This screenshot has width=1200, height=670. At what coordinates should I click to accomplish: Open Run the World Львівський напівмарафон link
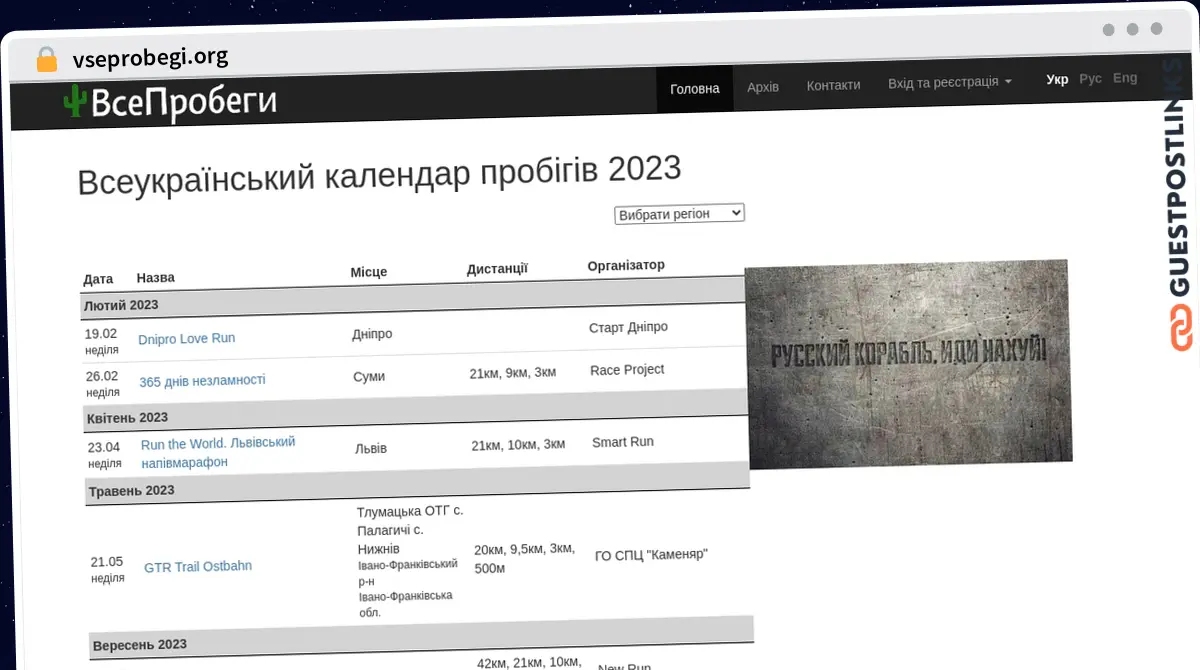pyautogui.click(x=218, y=452)
